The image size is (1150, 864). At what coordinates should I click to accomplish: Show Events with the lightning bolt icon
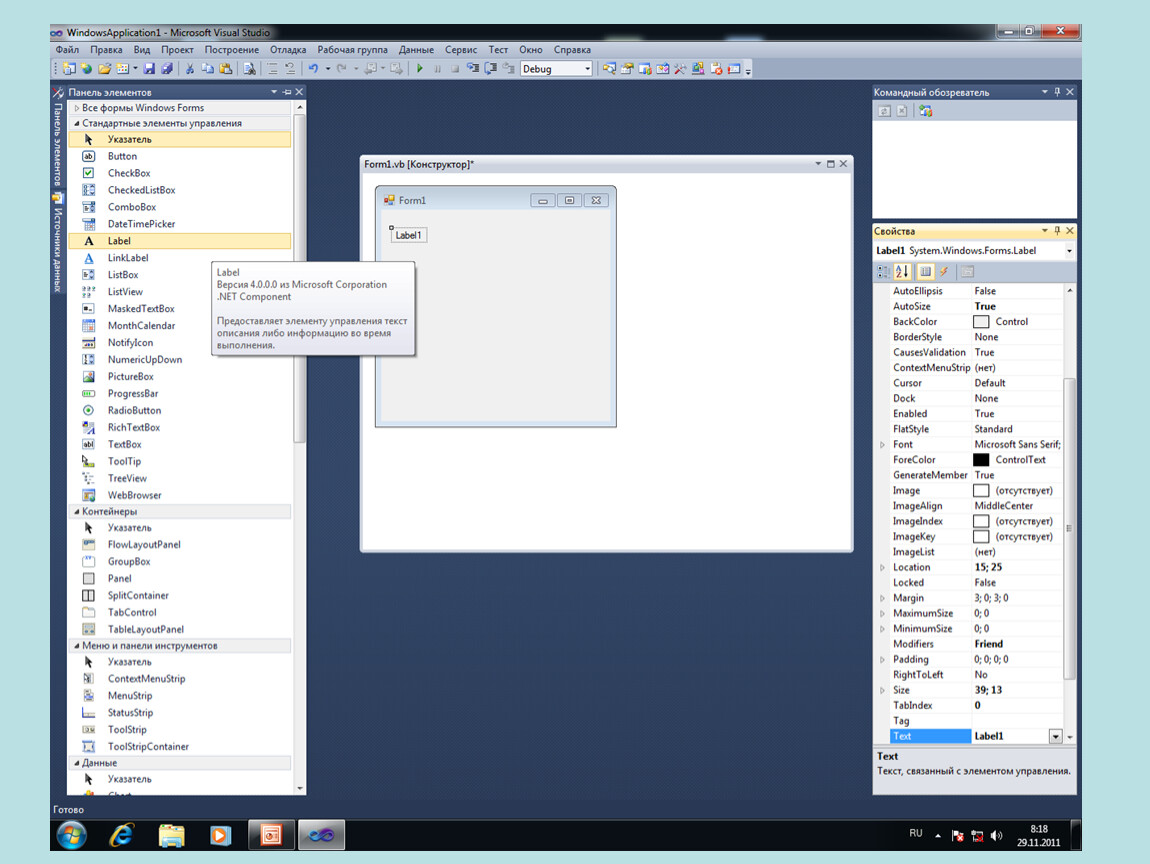click(x=945, y=272)
